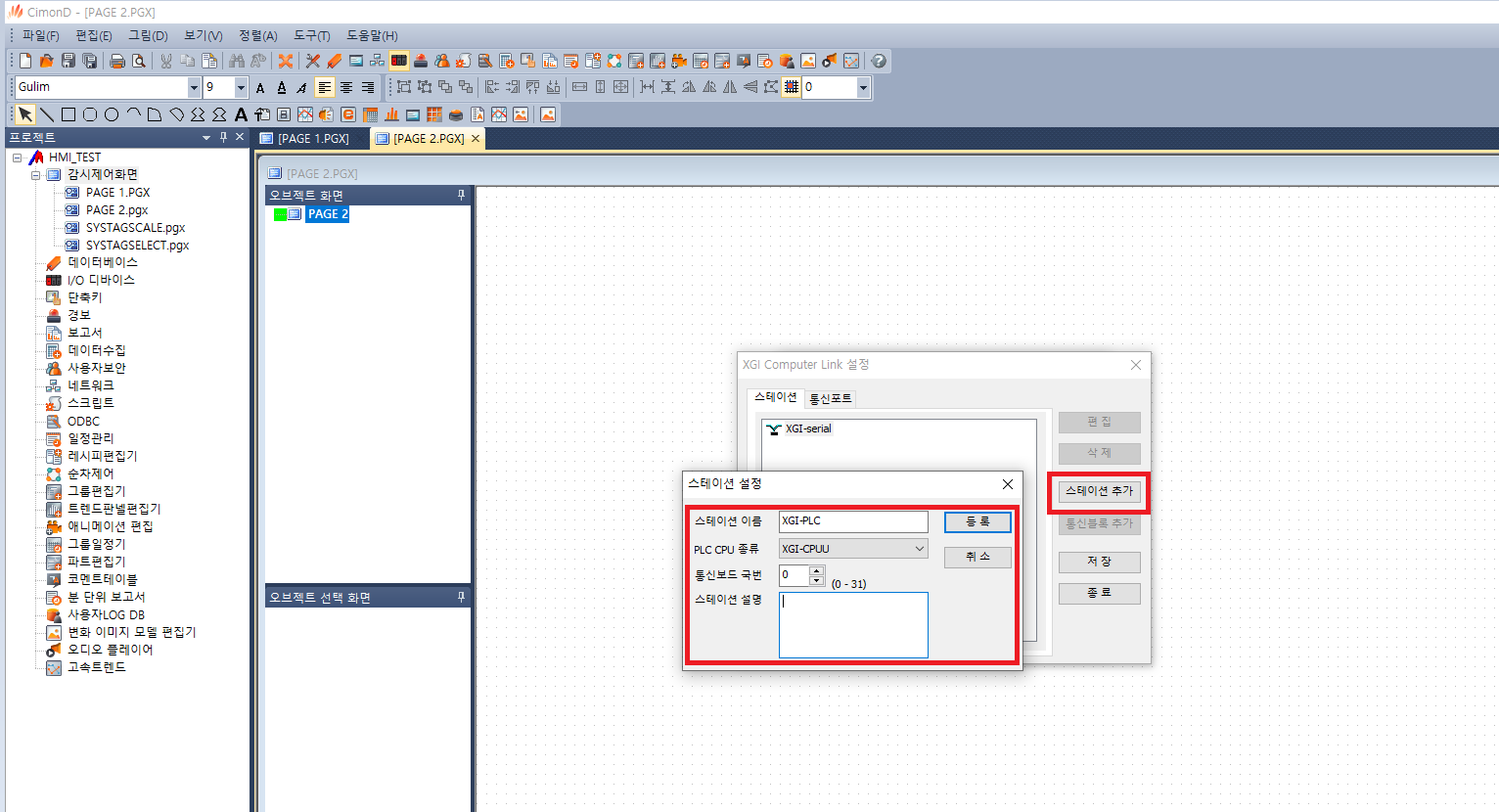Select the rectangle drawing tool
Image resolution: width=1499 pixels, height=812 pixels.
click(x=68, y=114)
